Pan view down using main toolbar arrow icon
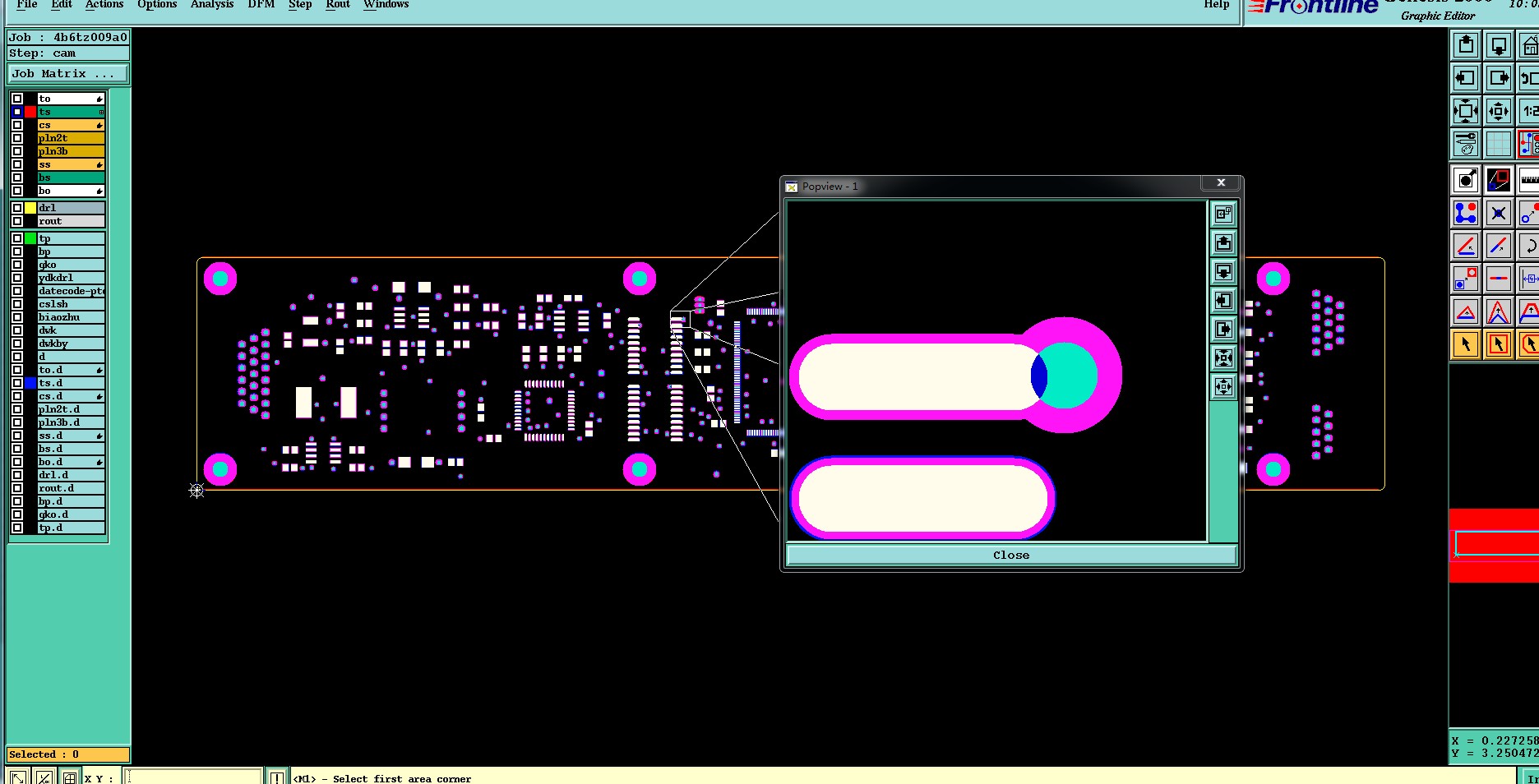Image resolution: width=1539 pixels, height=784 pixels. click(1499, 46)
